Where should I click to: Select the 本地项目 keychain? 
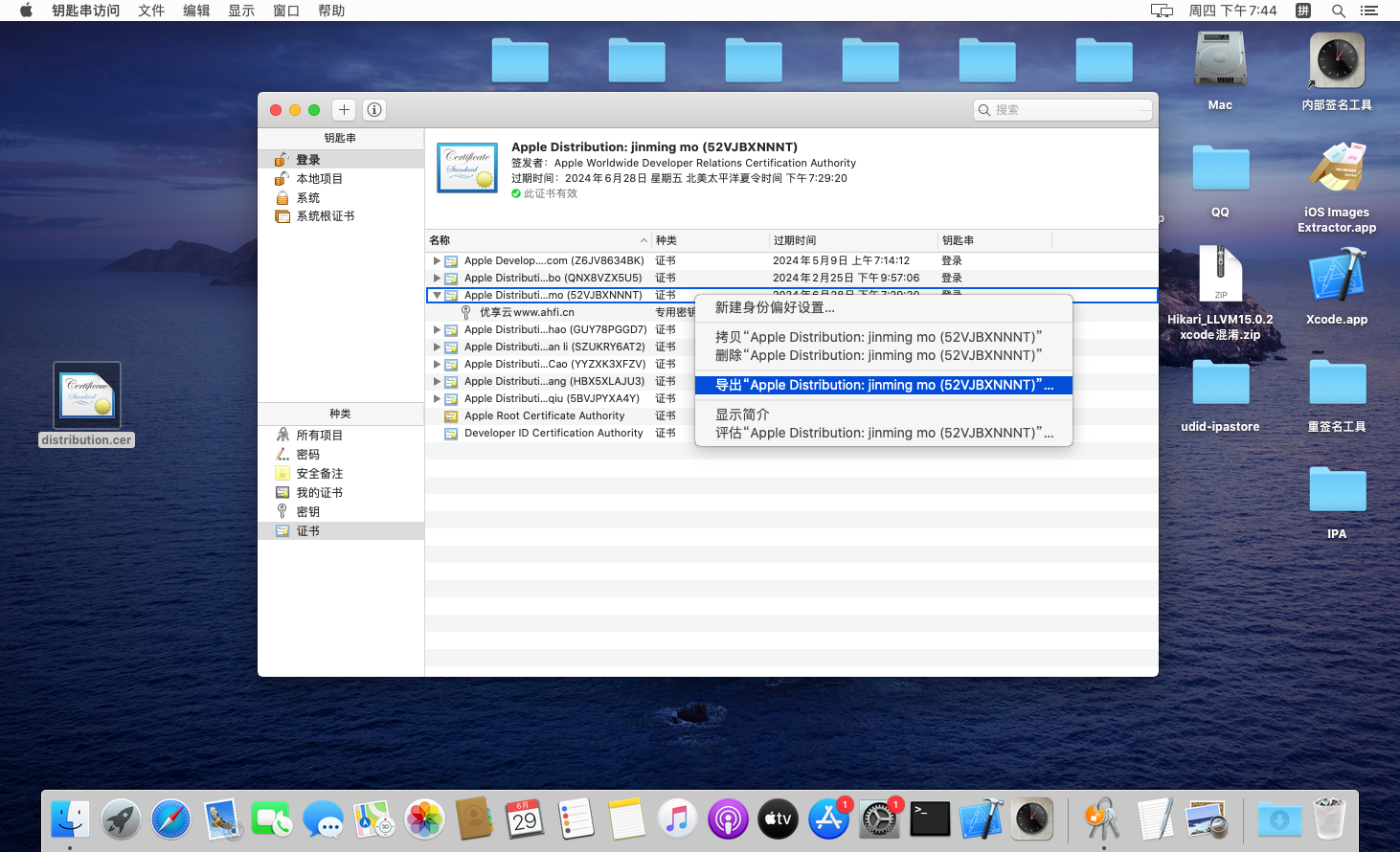tap(341, 179)
